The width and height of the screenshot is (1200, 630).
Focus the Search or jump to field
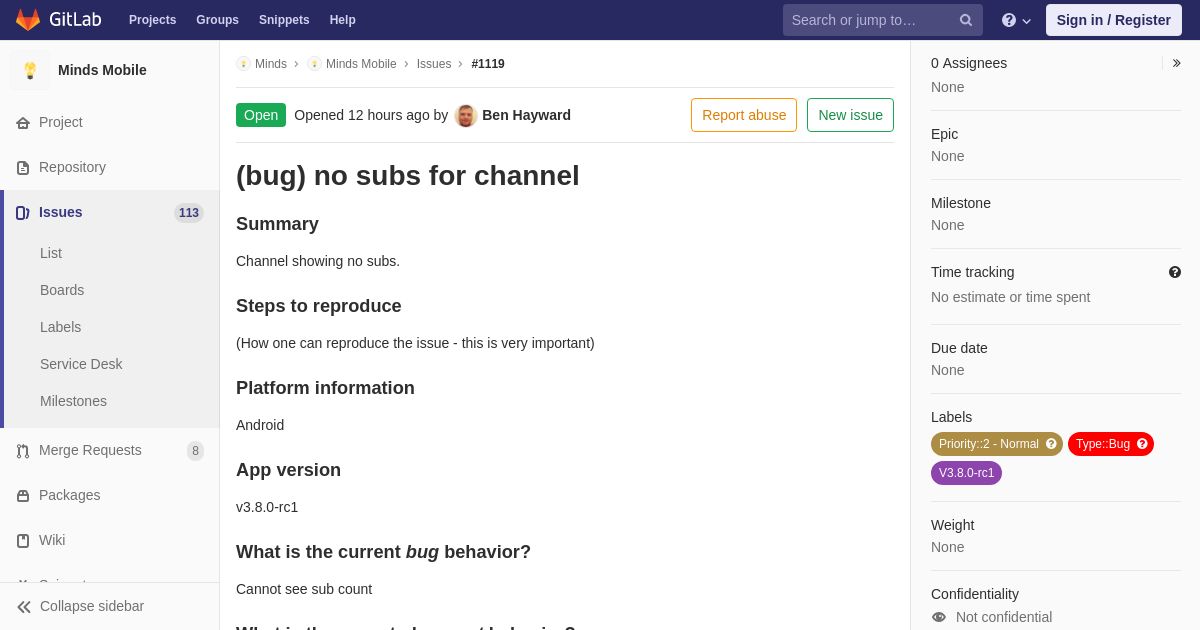pyautogui.click(x=883, y=20)
